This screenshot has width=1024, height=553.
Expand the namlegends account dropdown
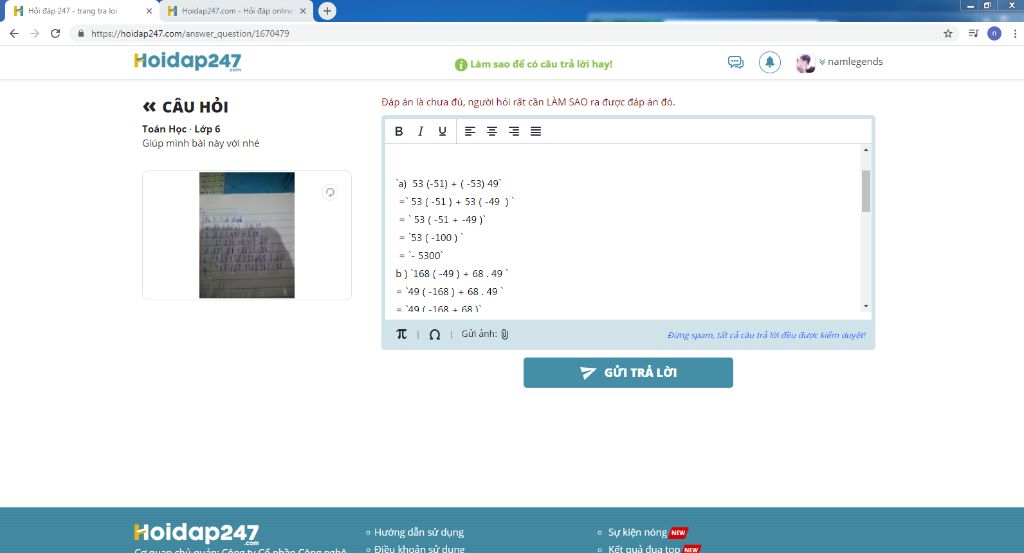click(851, 61)
